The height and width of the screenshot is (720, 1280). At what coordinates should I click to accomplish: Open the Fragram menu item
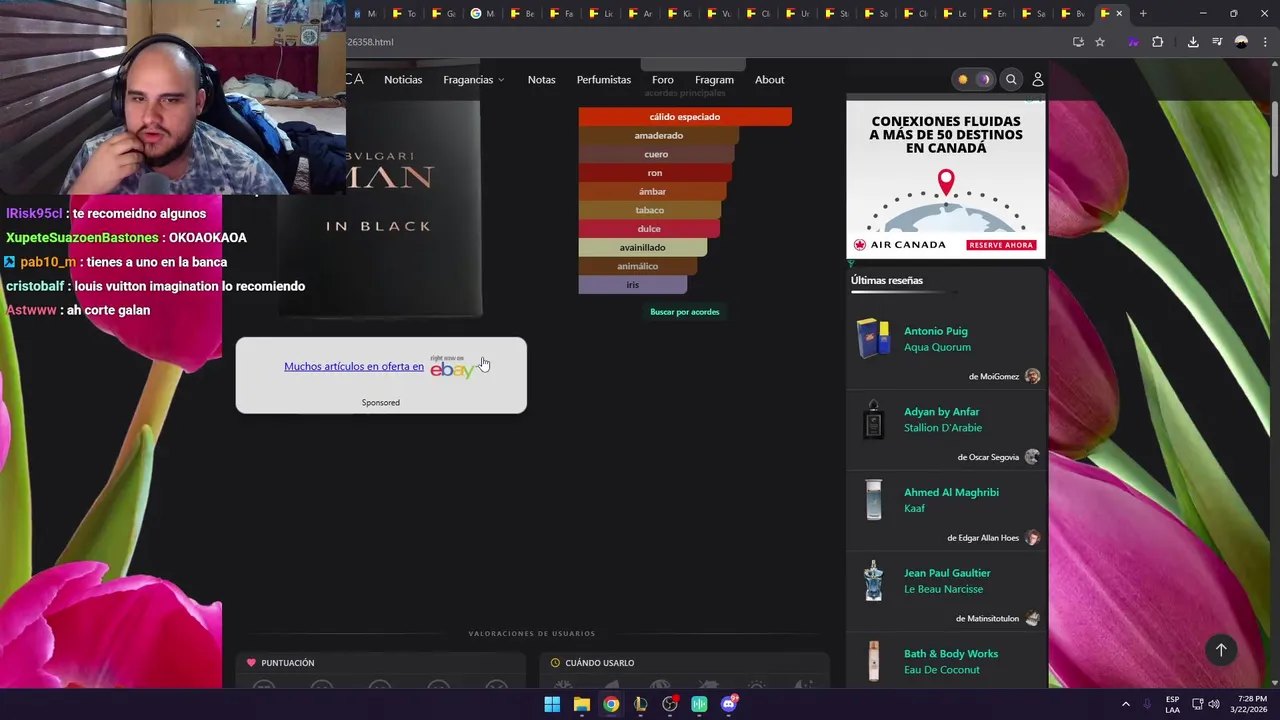(714, 80)
